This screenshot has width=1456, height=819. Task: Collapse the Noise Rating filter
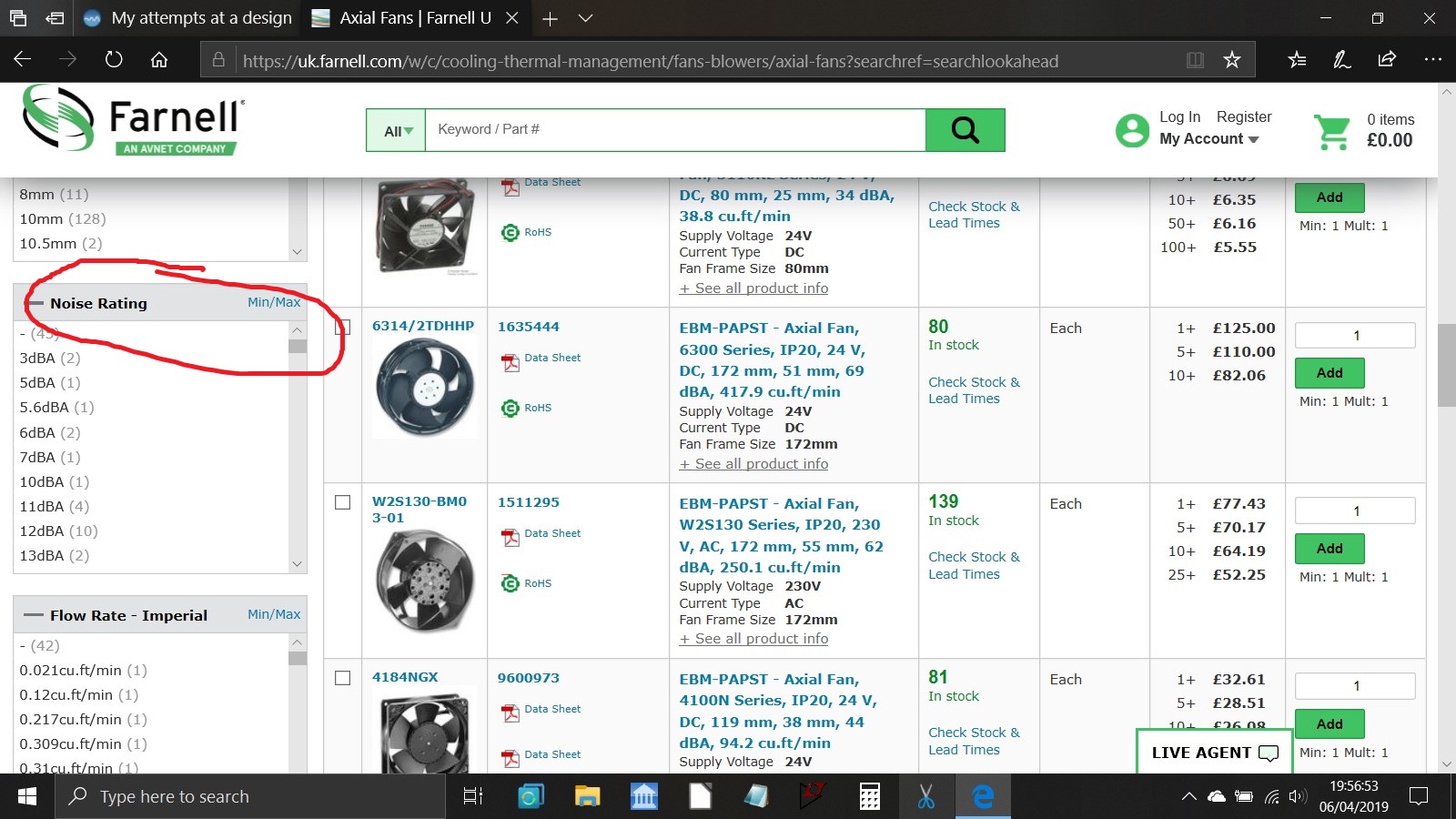pyautogui.click(x=34, y=303)
